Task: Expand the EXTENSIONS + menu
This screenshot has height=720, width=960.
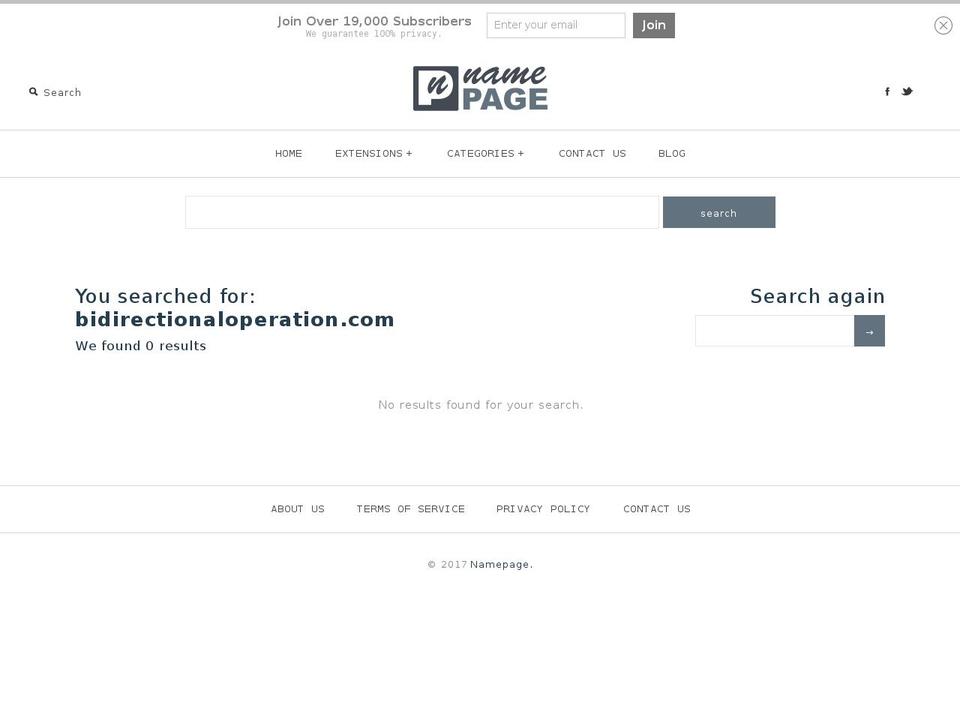Action: click(x=373, y=154)
